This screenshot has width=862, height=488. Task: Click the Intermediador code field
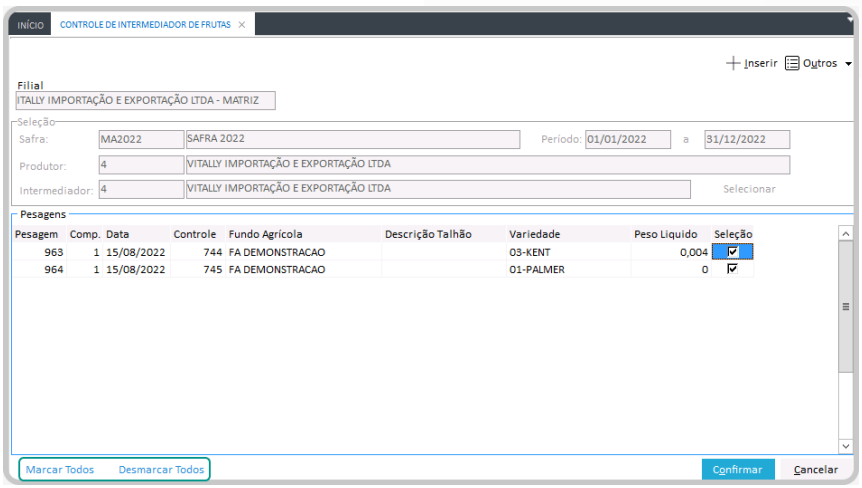click(x=141, y=190)
